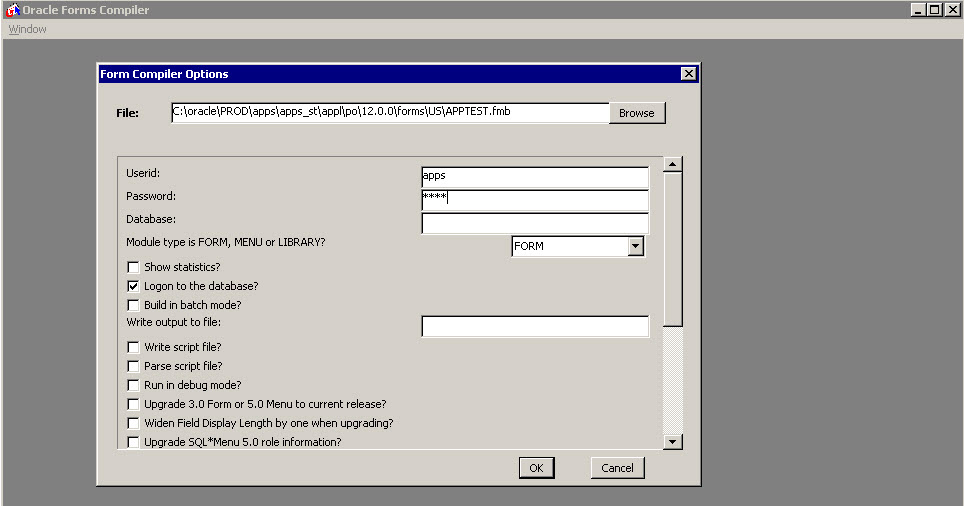The height and width of the screenshot is (506, 964).
Task: Tick Build in batch mode checkbox
Action: tap(133, 305)
